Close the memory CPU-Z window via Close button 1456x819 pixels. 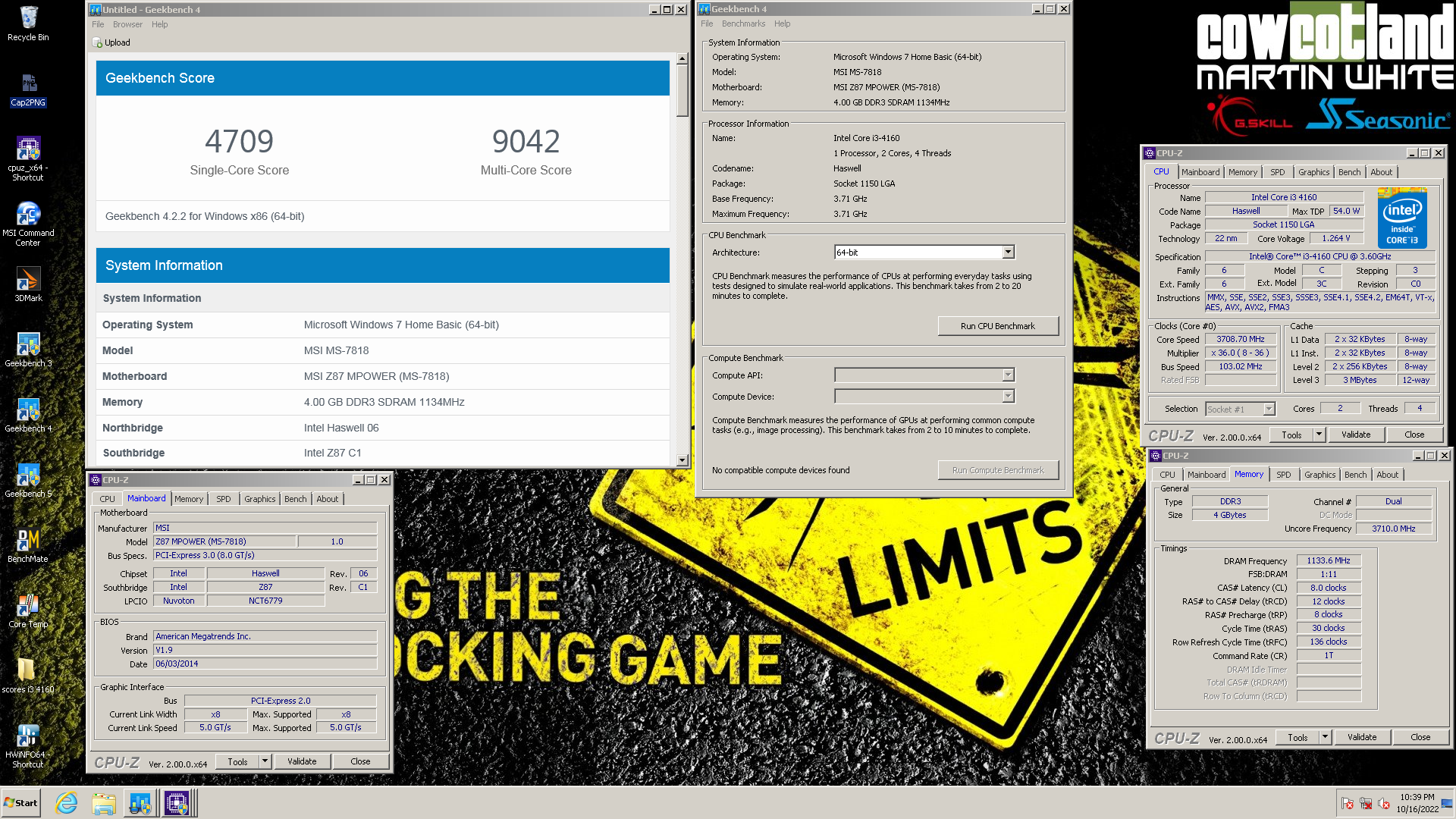(1420, 737)
